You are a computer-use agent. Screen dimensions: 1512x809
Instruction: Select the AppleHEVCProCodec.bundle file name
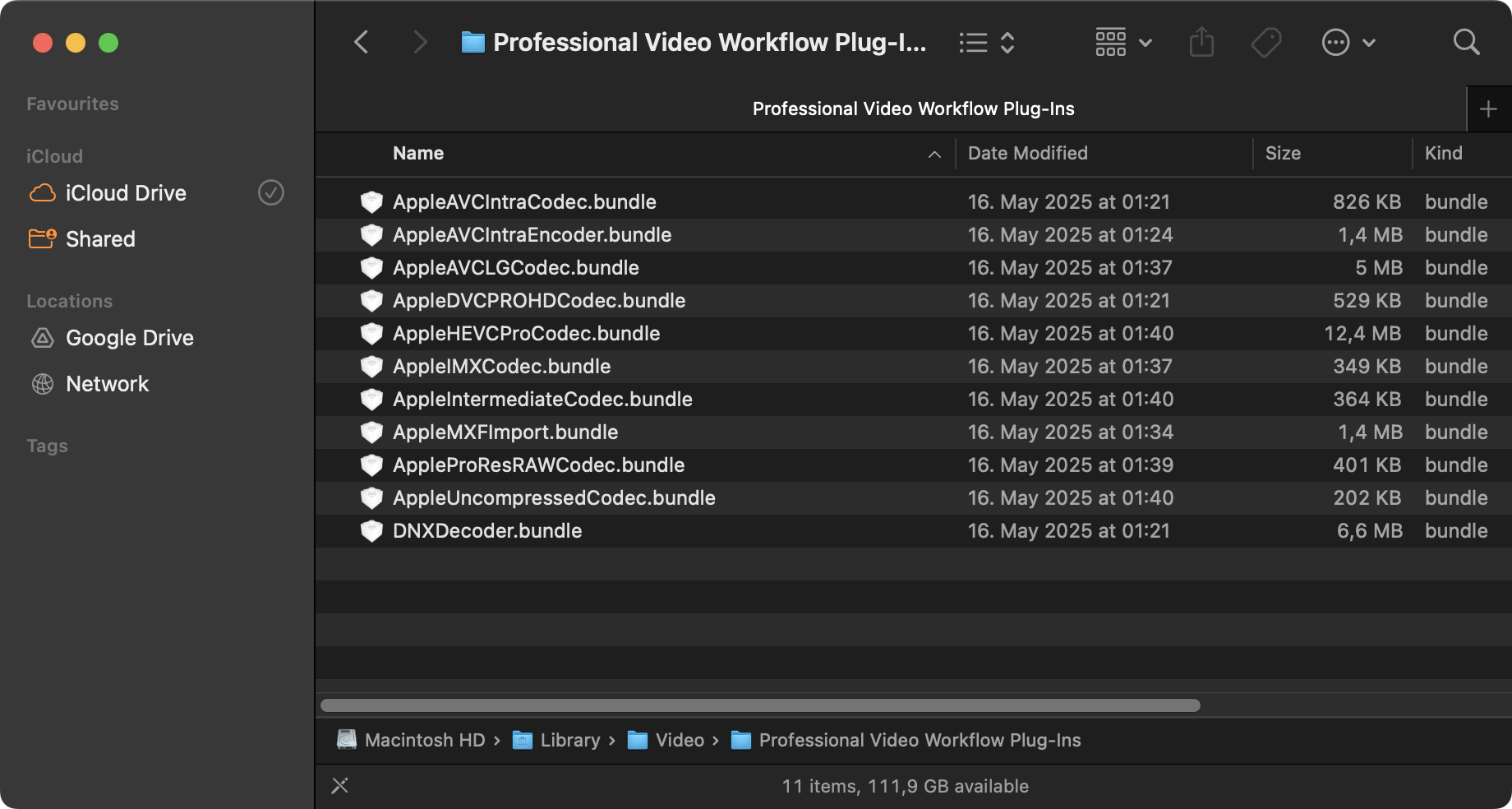tap(526, 333)
